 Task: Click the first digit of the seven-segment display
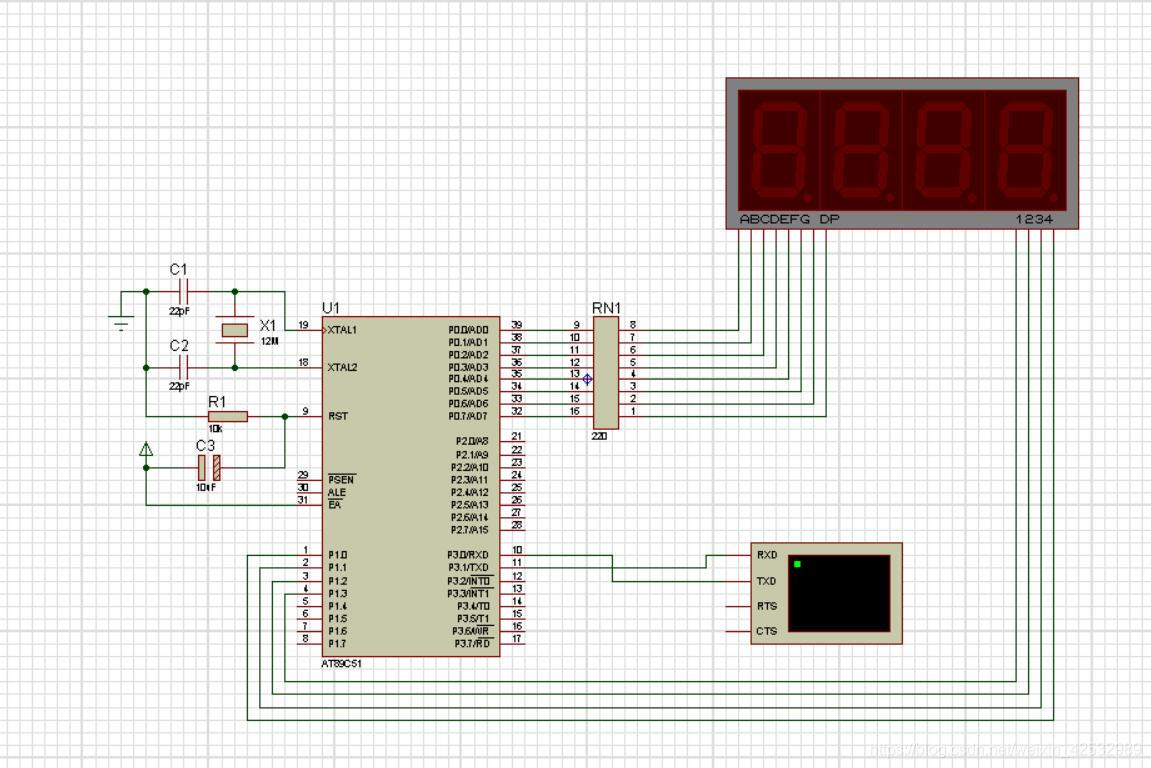click(778, 150)
